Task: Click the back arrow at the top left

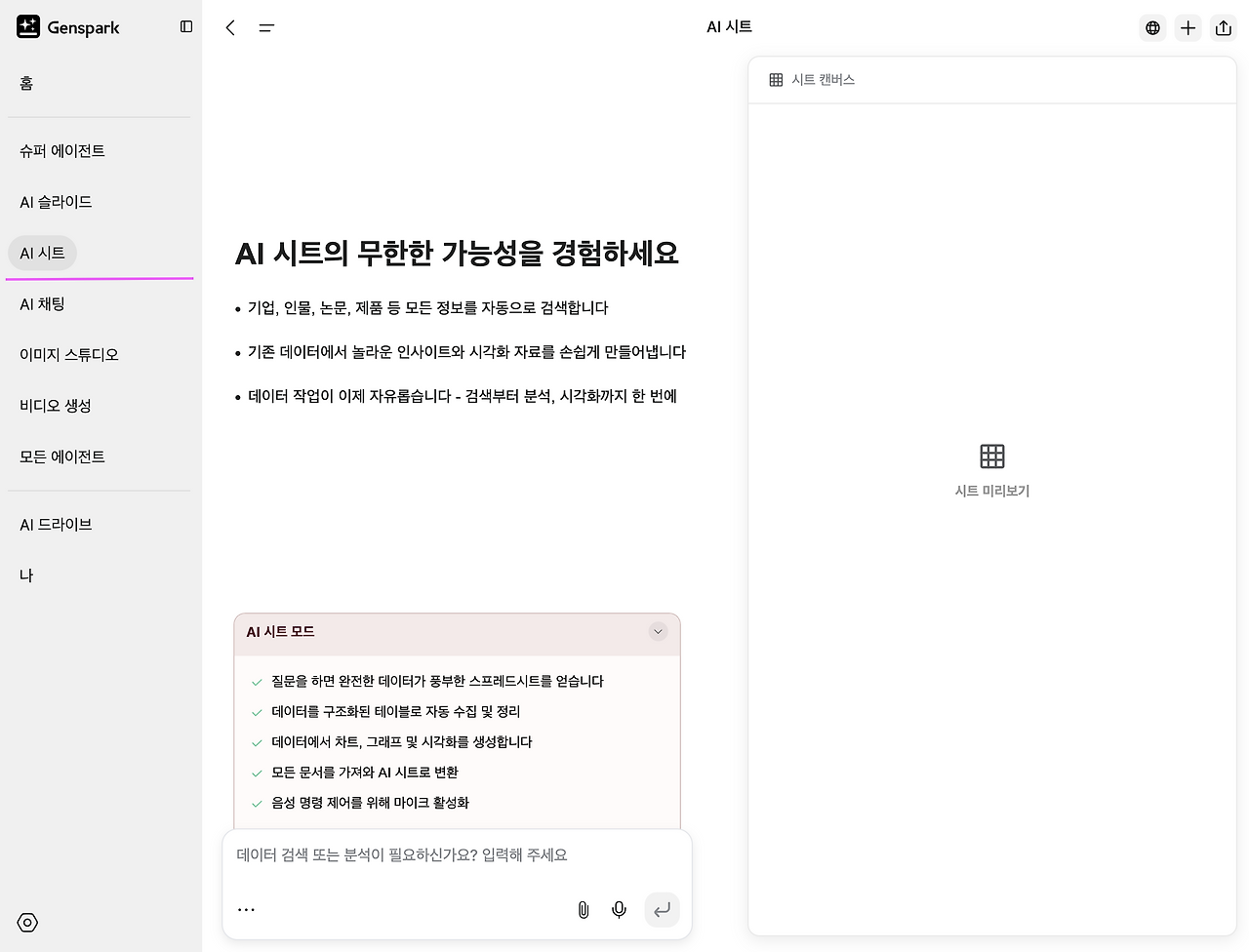Action: pos(230,27)
